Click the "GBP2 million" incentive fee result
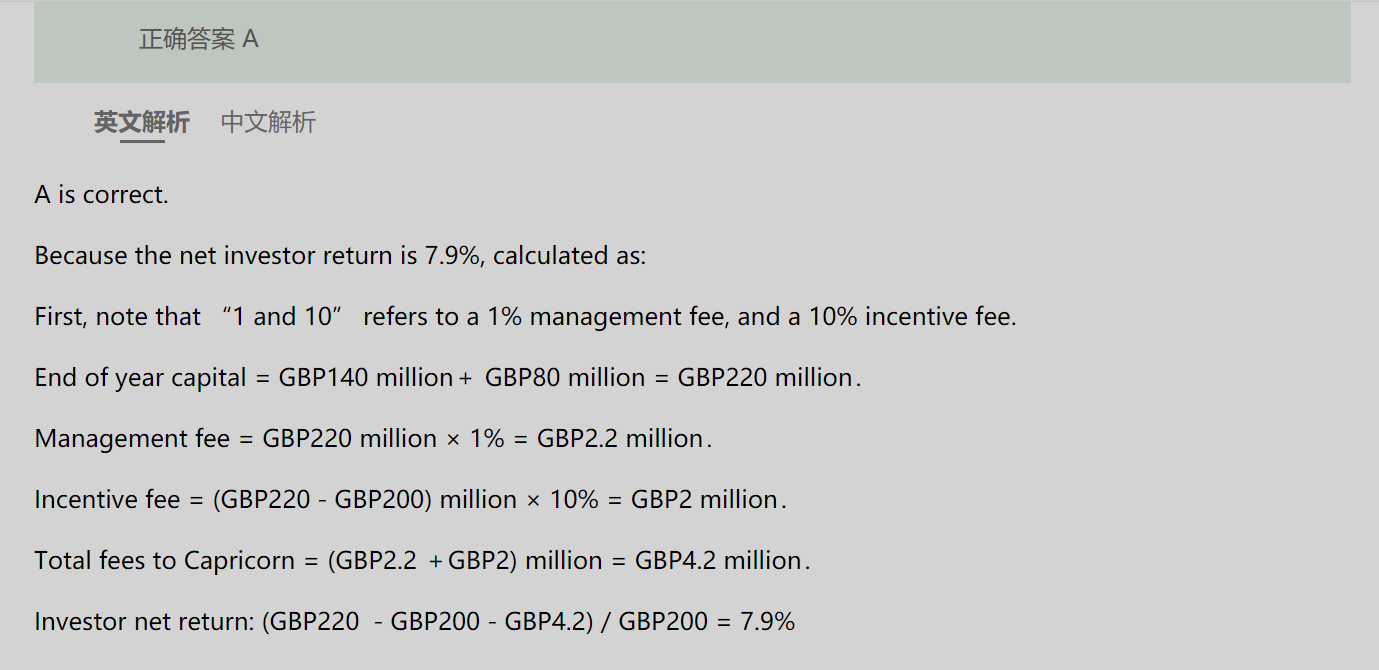Viewport: 1379px width, 670px height. point(705,499)
